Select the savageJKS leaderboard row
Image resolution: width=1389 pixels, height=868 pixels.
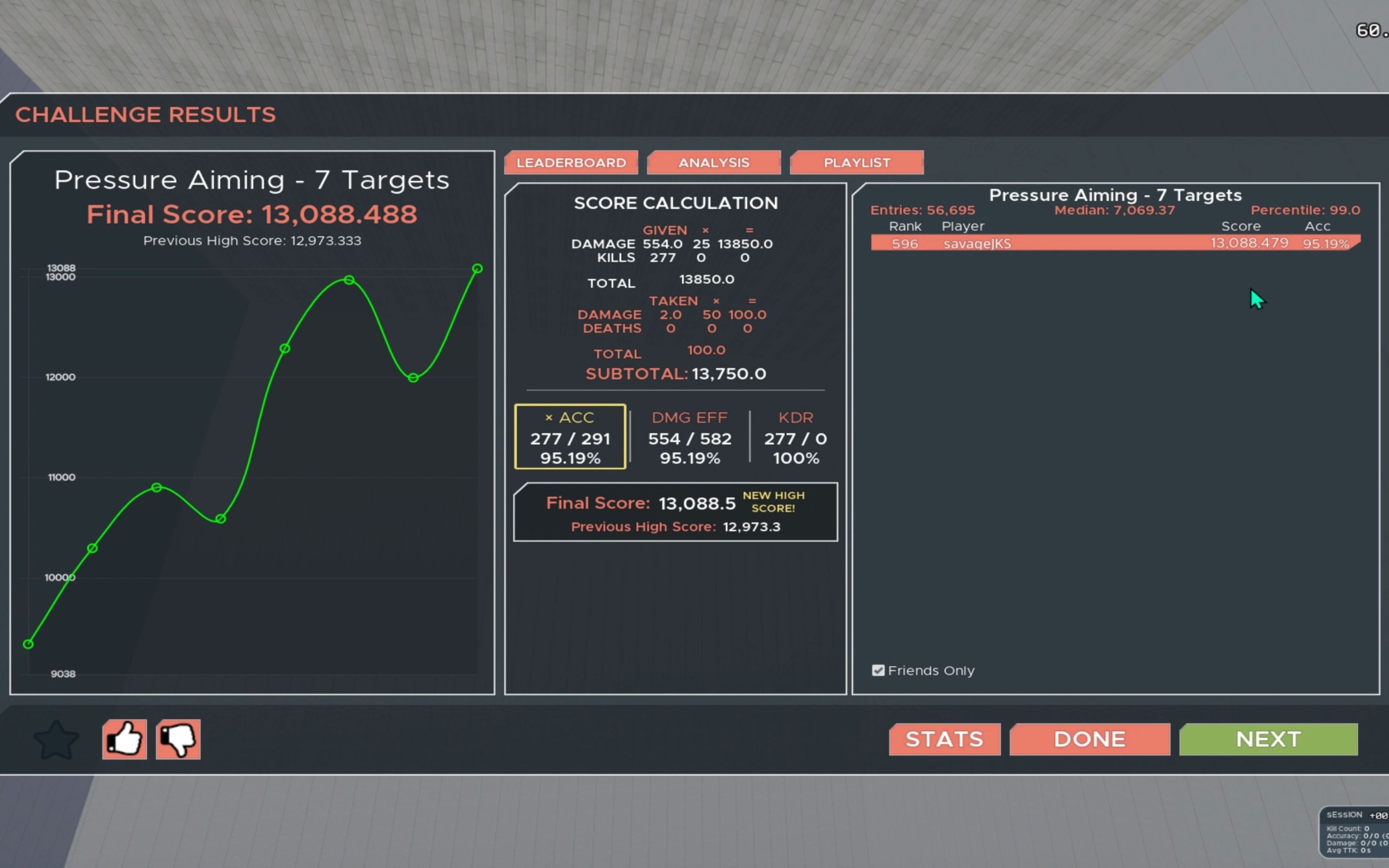1115,243
